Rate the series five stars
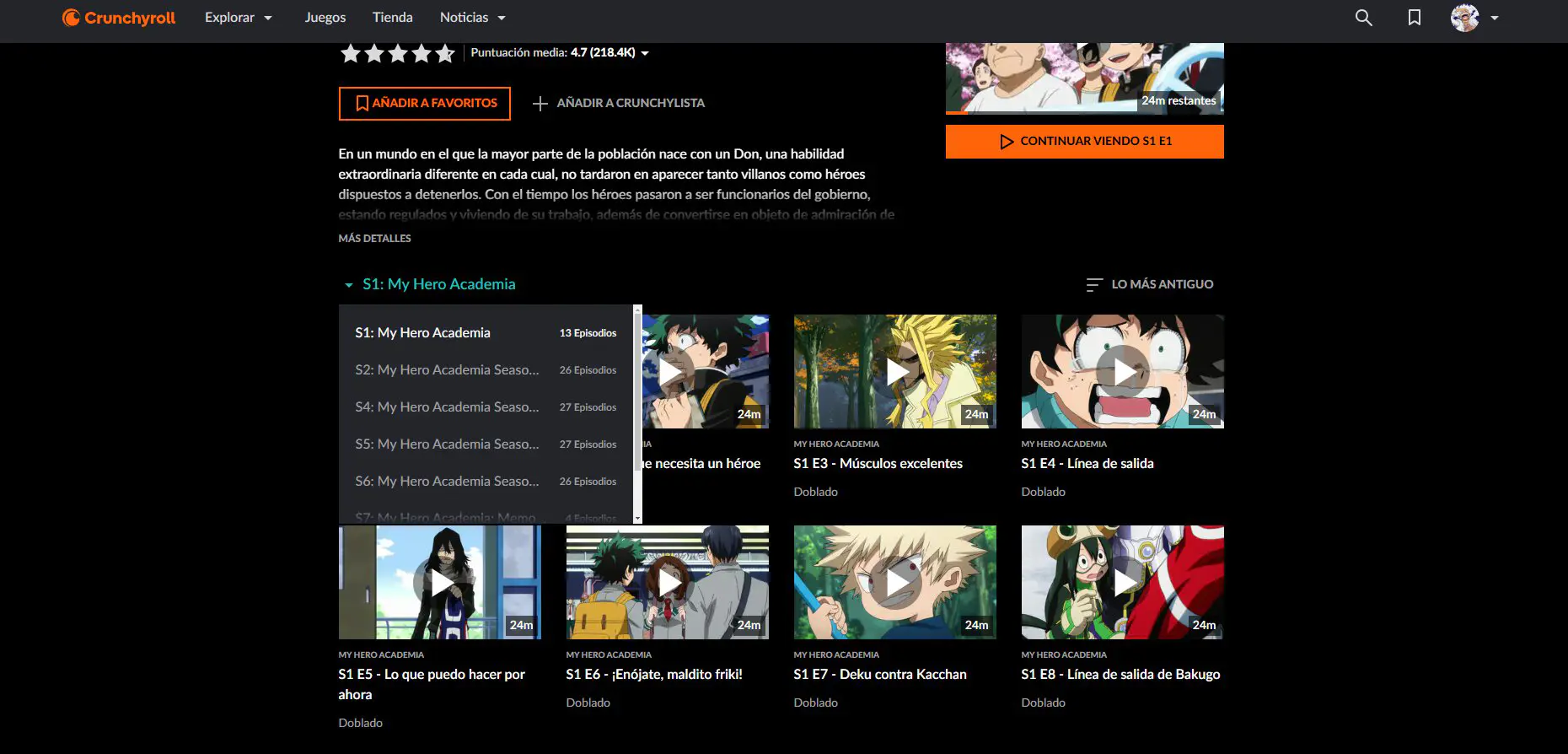The height and width of the screenshot is (754, 1568). tap(445, 54)
